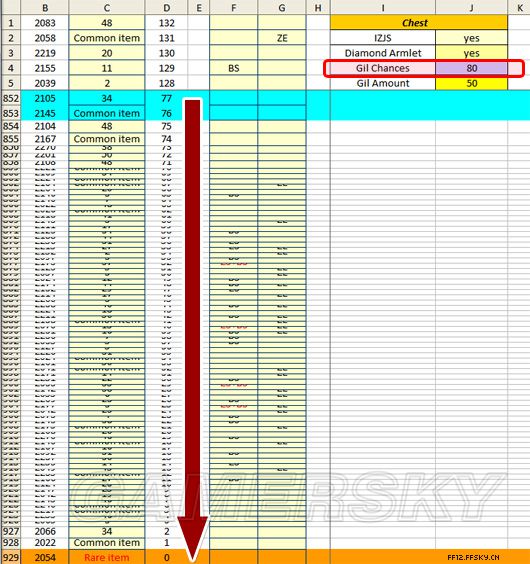Select column G header
Image resolution: width=530 pixels, height=564 pixels.
[x=282, y=8]
